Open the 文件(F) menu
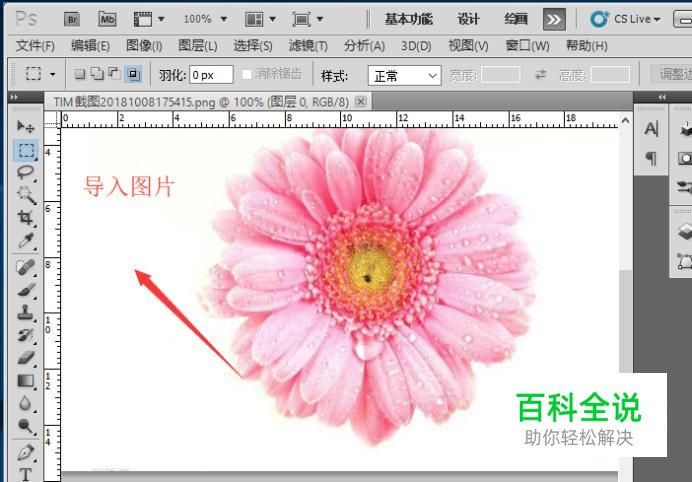 (x=35, y=46)
